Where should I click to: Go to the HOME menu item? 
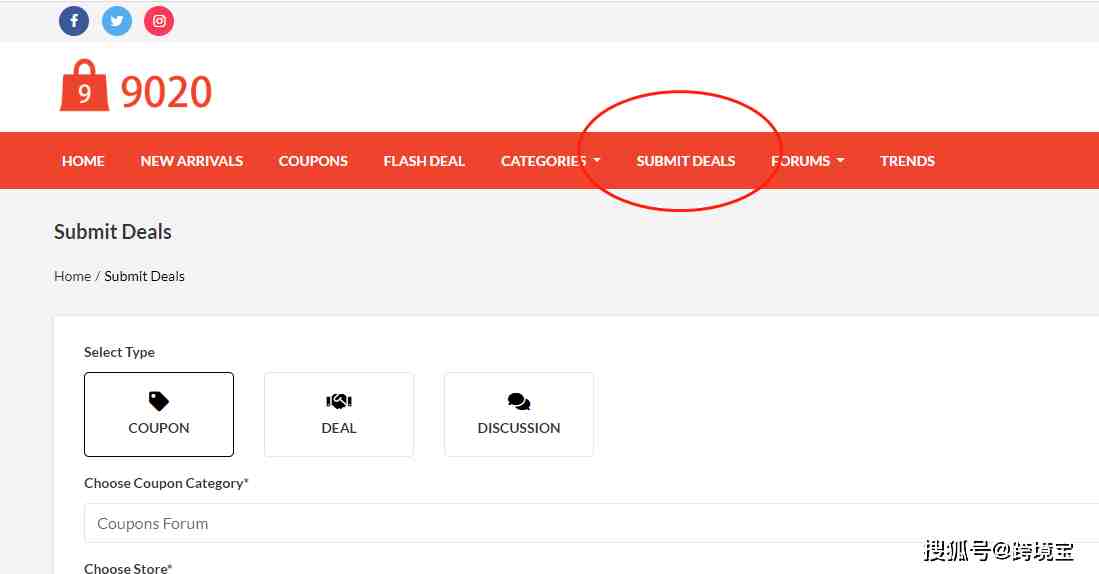pyautogui.click(x=83, y=161)
